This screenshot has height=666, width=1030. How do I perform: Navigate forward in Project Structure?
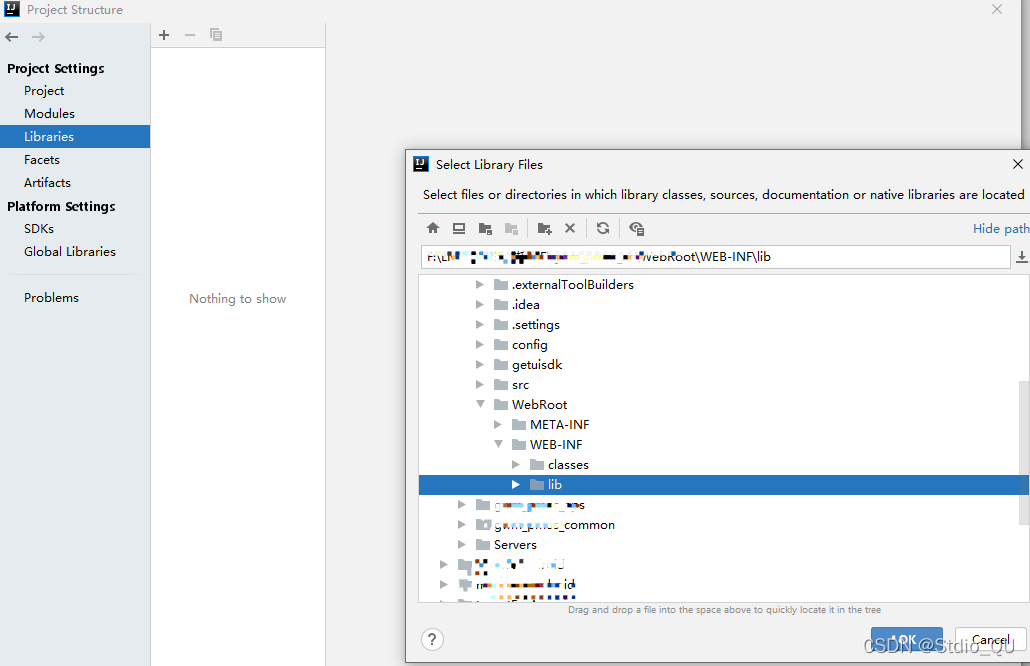coord(38,37)
